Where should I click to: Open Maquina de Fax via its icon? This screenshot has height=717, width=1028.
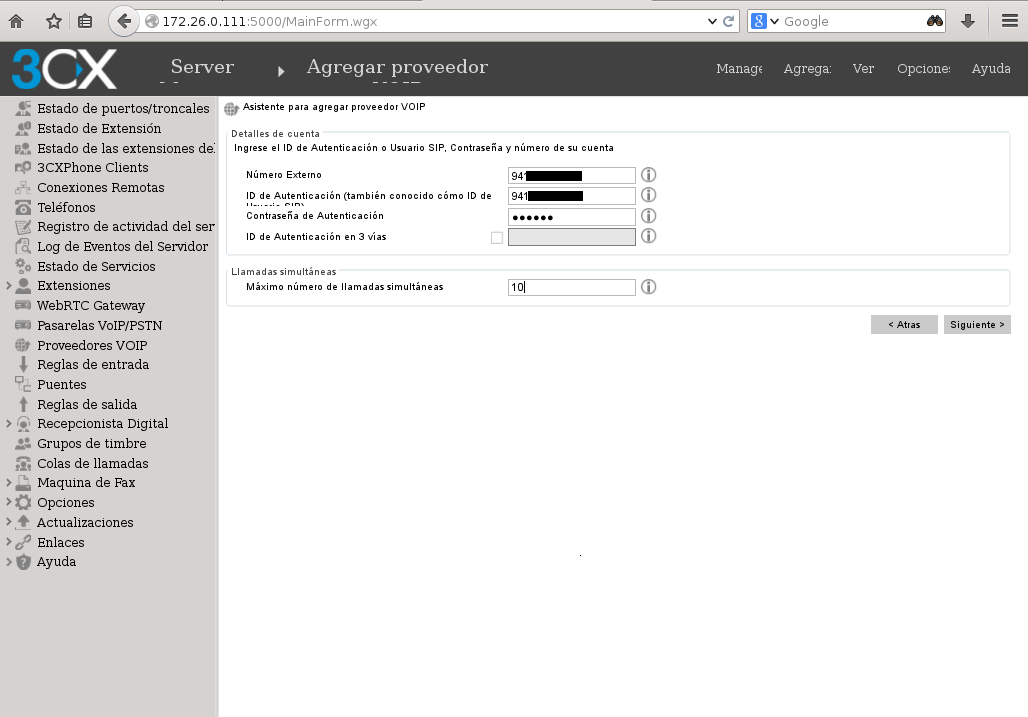pyautogui.click(x=24, y=482)
